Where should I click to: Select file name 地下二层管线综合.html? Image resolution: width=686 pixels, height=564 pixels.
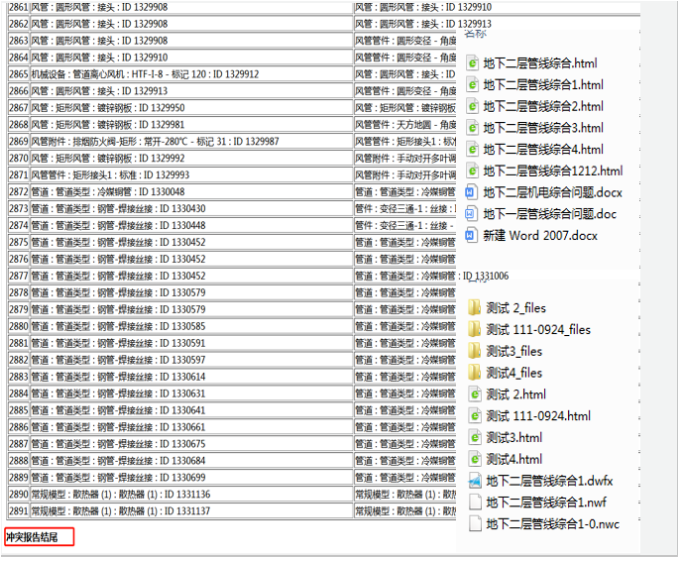[x=540, y=63]
